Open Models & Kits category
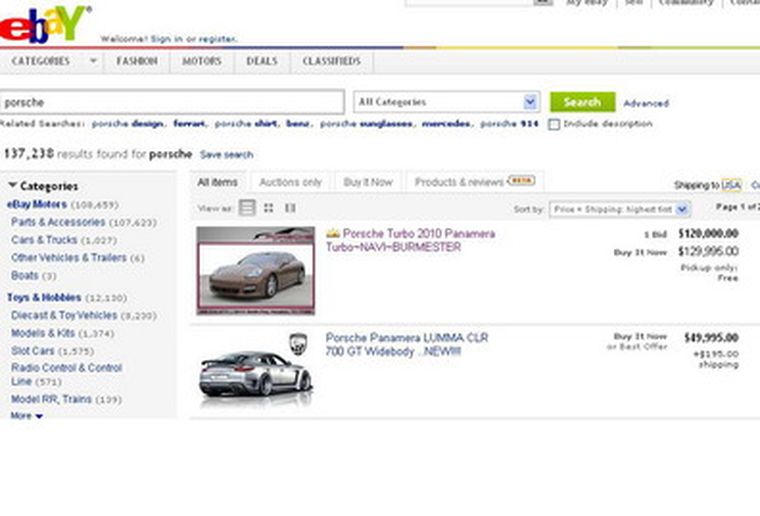The image size is (760, 516). click(43, 333)
